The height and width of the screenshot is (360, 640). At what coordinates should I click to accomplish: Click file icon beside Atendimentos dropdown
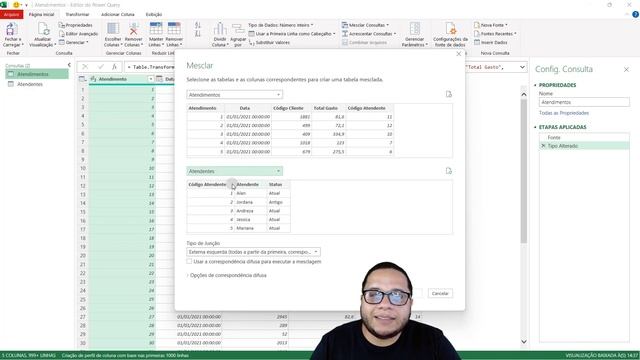(449, 94)
